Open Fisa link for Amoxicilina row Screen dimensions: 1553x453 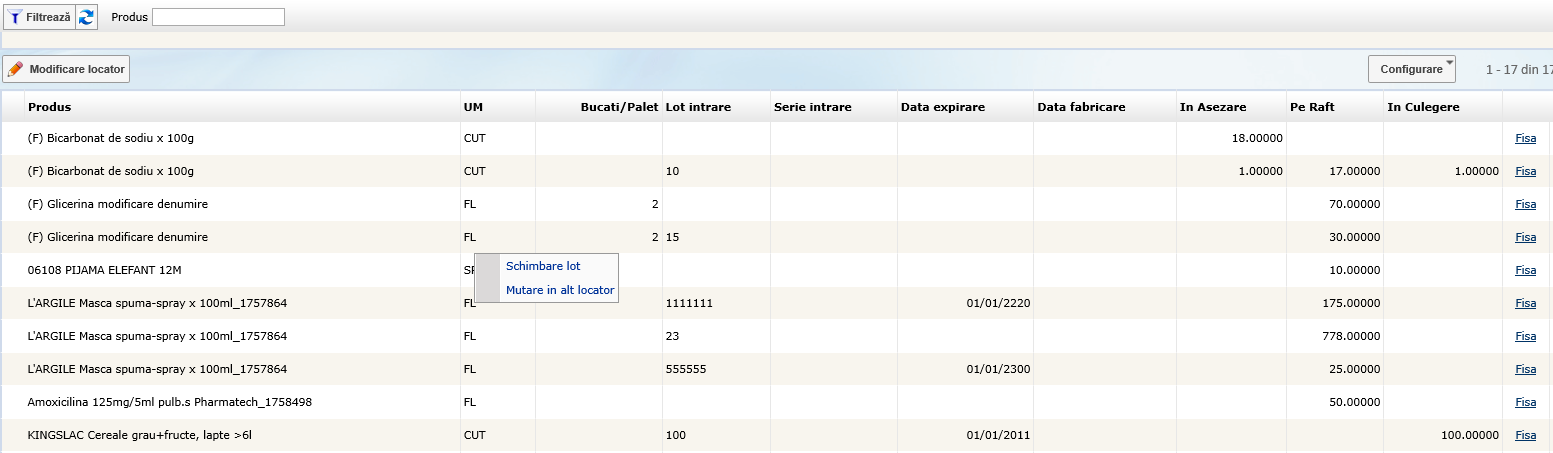tap(1525, 402)
